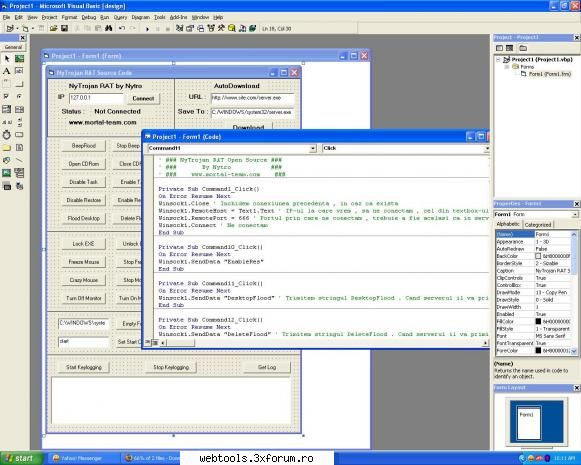Open Add Form dropdown arrow
Viewport: 581px width, 465px height.
33,29
